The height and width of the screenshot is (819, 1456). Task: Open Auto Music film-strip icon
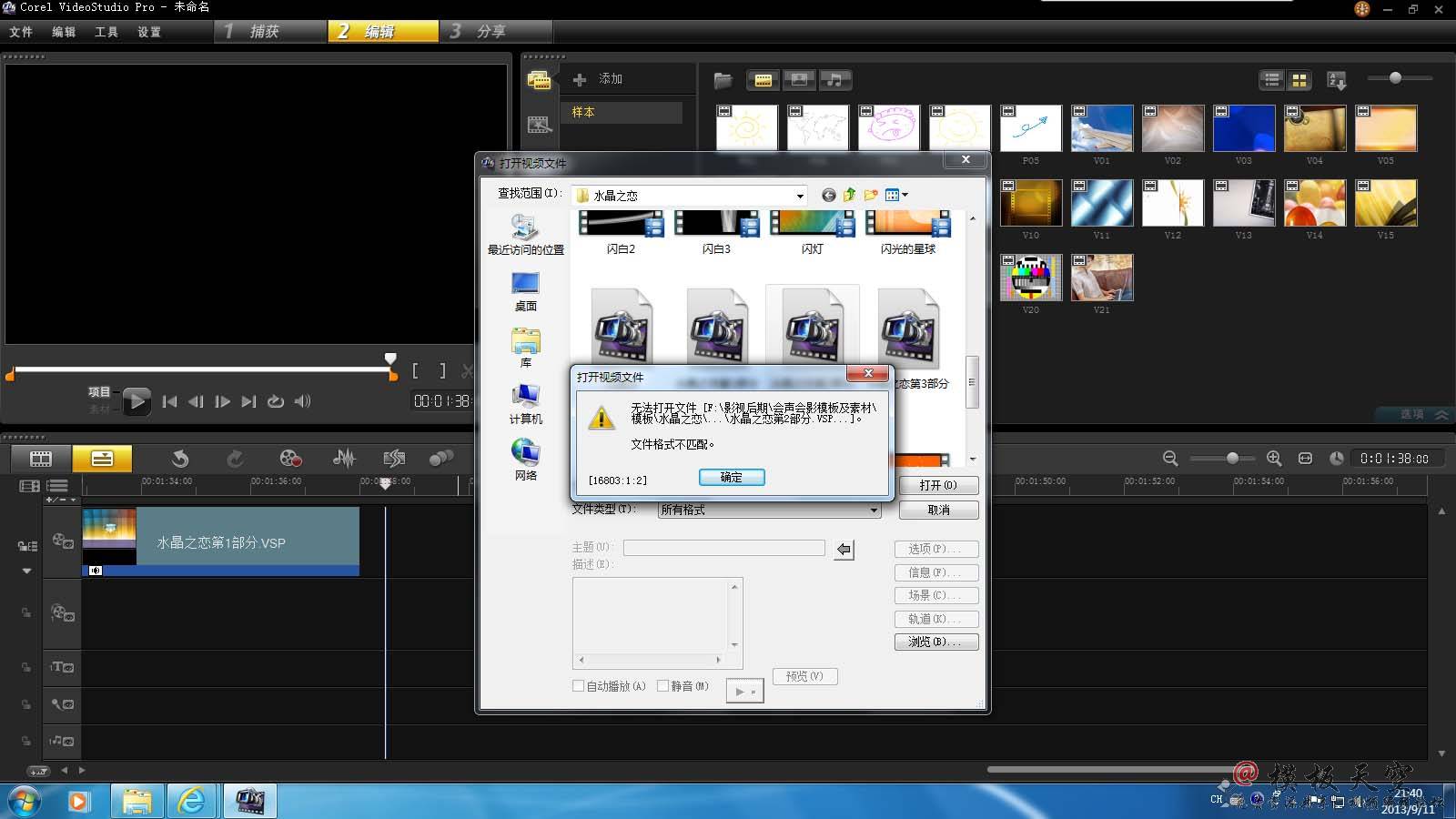coord(394,459)
